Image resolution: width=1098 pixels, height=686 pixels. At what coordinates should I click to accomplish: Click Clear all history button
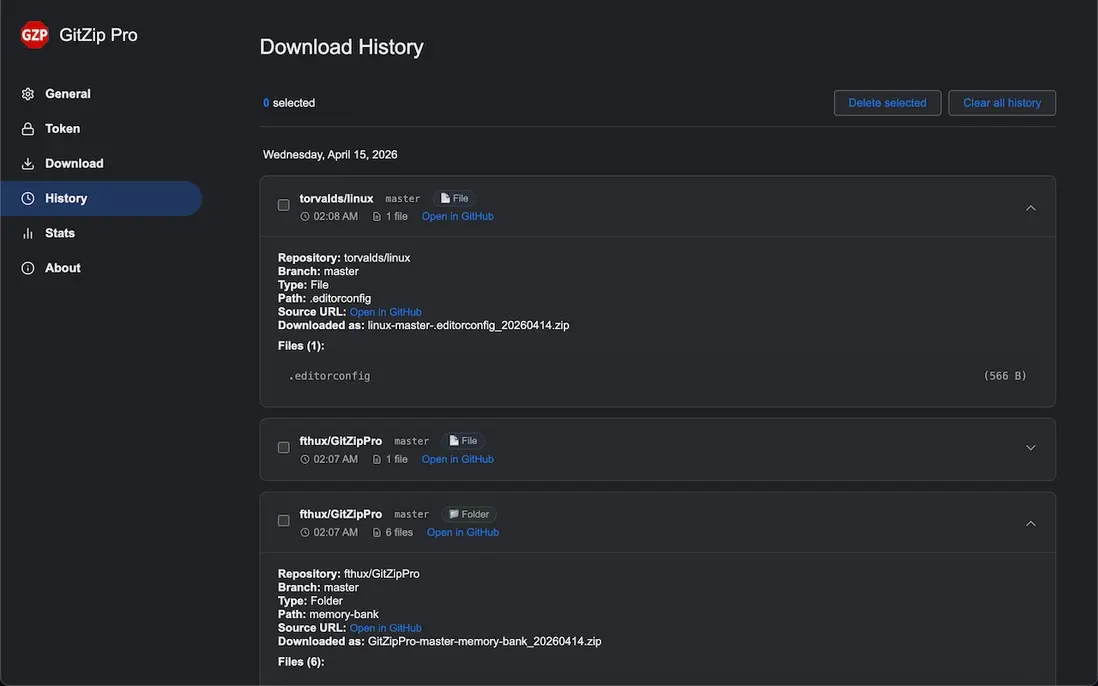tap(1001, 103)
